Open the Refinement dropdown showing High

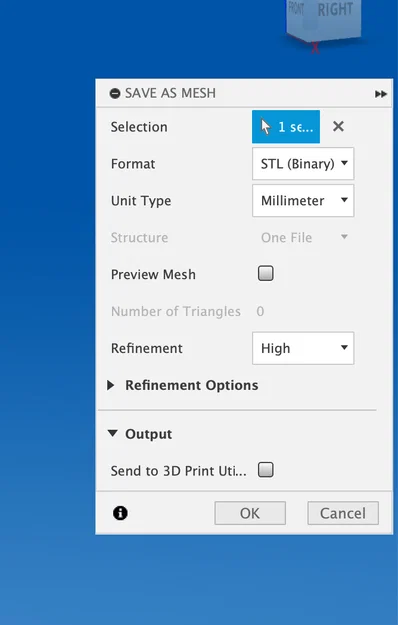(303, 348)
